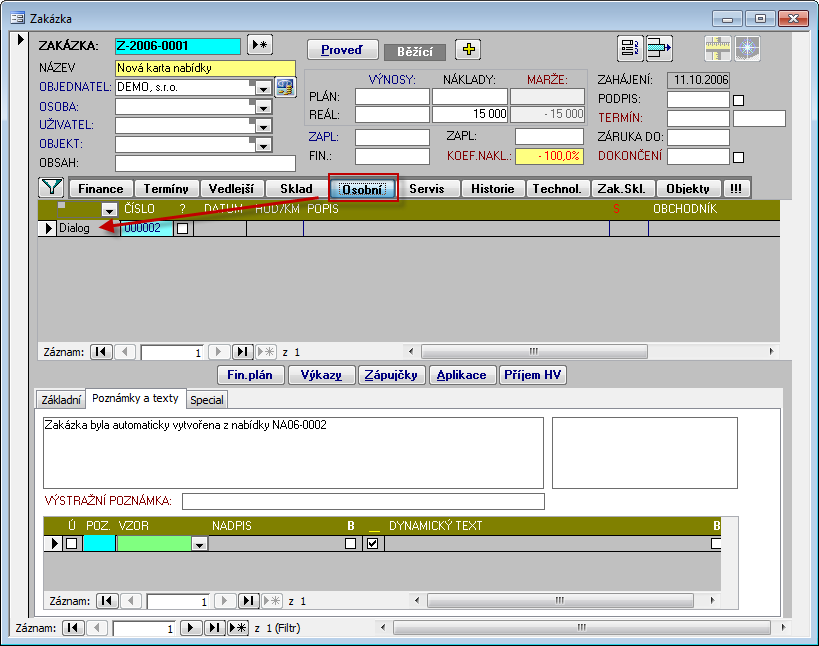Click the filter funnel icon
Viewport: 819px width, 646px height.
pyautogui.click(x=51, y=187)
